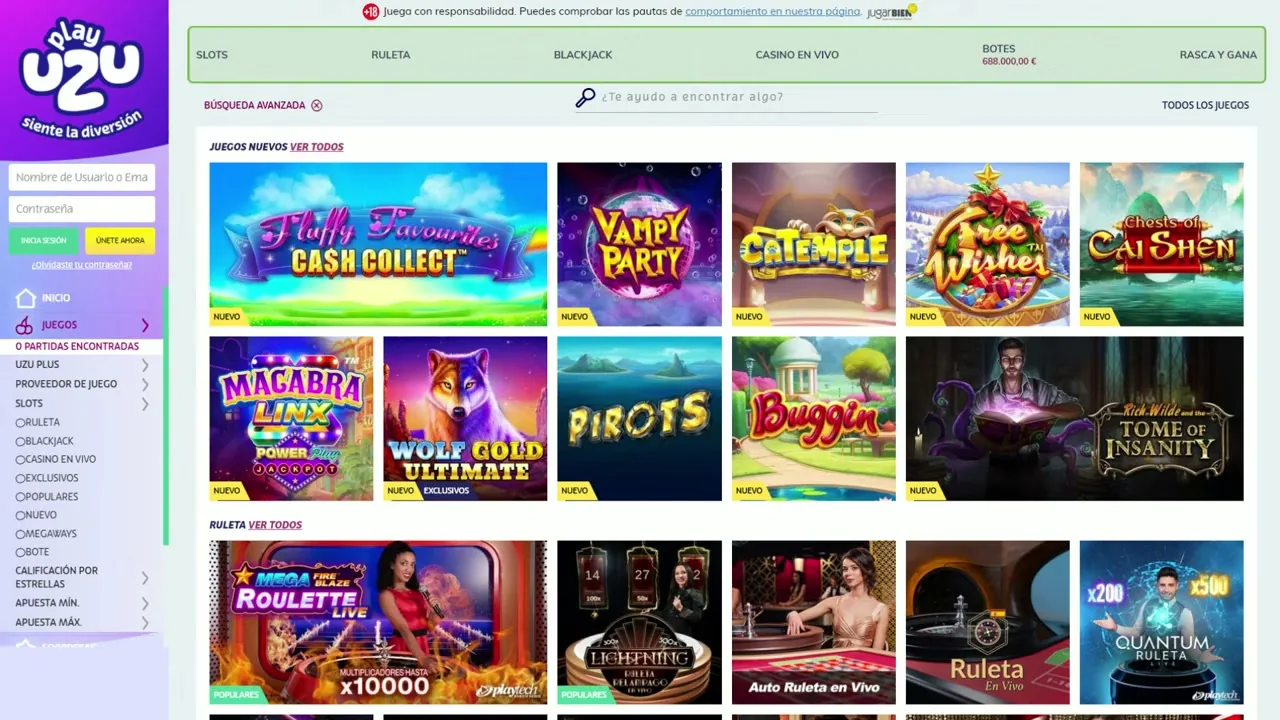The image size is (1280, 720).
Task: Select the Ruleta filter radio button in sidebar
Action: tap(20, 423)
